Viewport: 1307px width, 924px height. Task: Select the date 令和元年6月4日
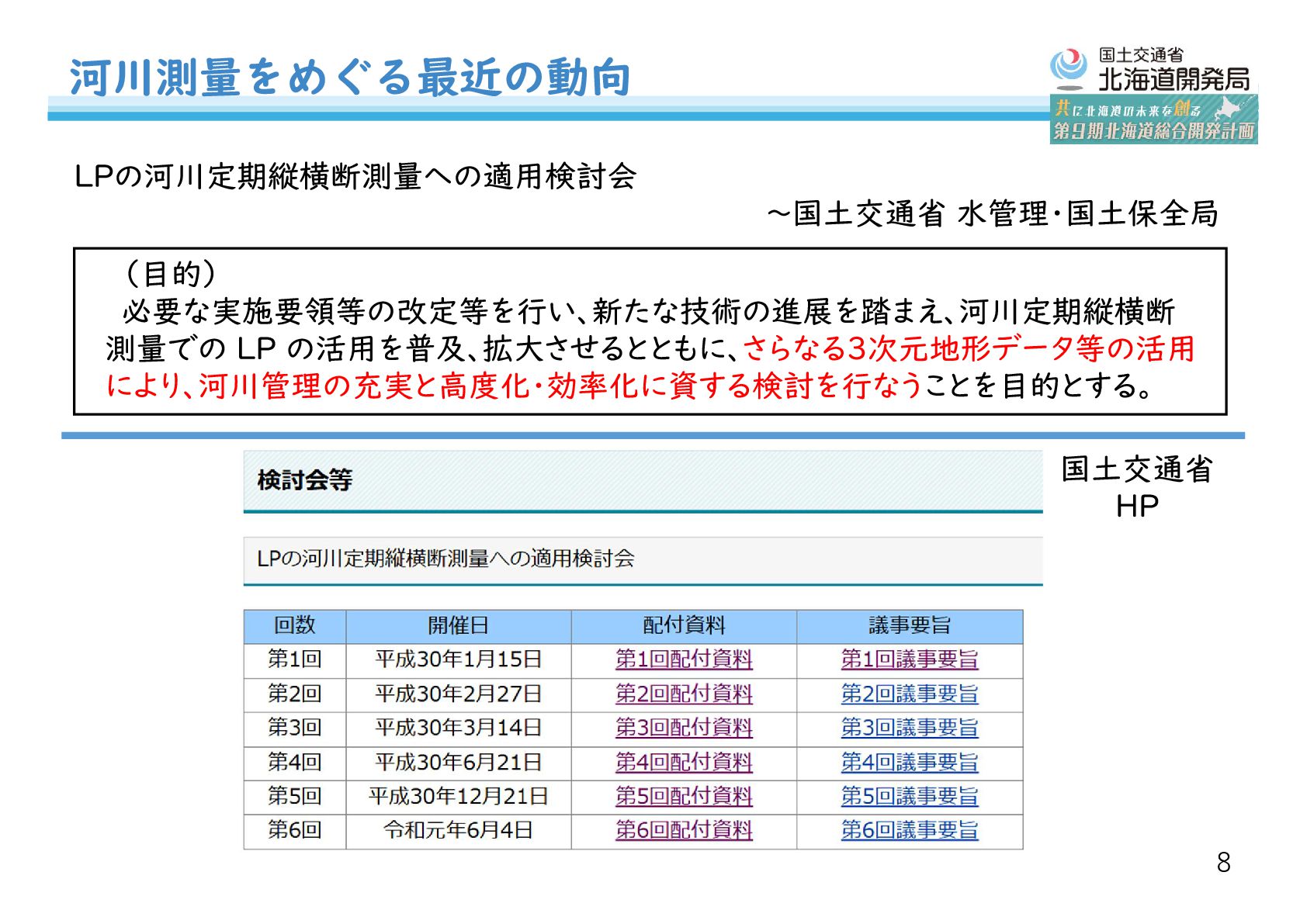[x=458, y=830]
